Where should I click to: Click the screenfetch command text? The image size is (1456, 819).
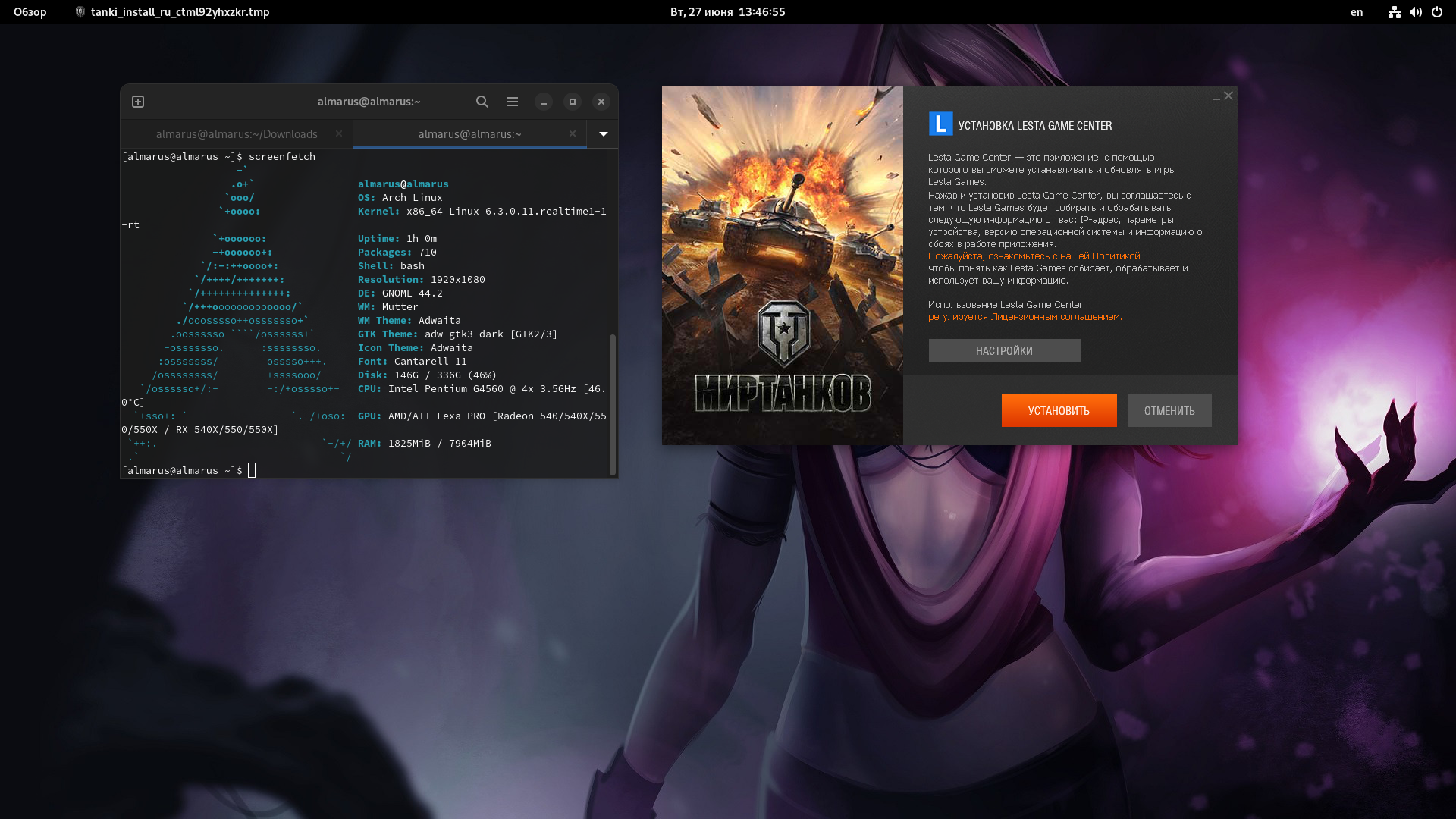coord(282,157)
